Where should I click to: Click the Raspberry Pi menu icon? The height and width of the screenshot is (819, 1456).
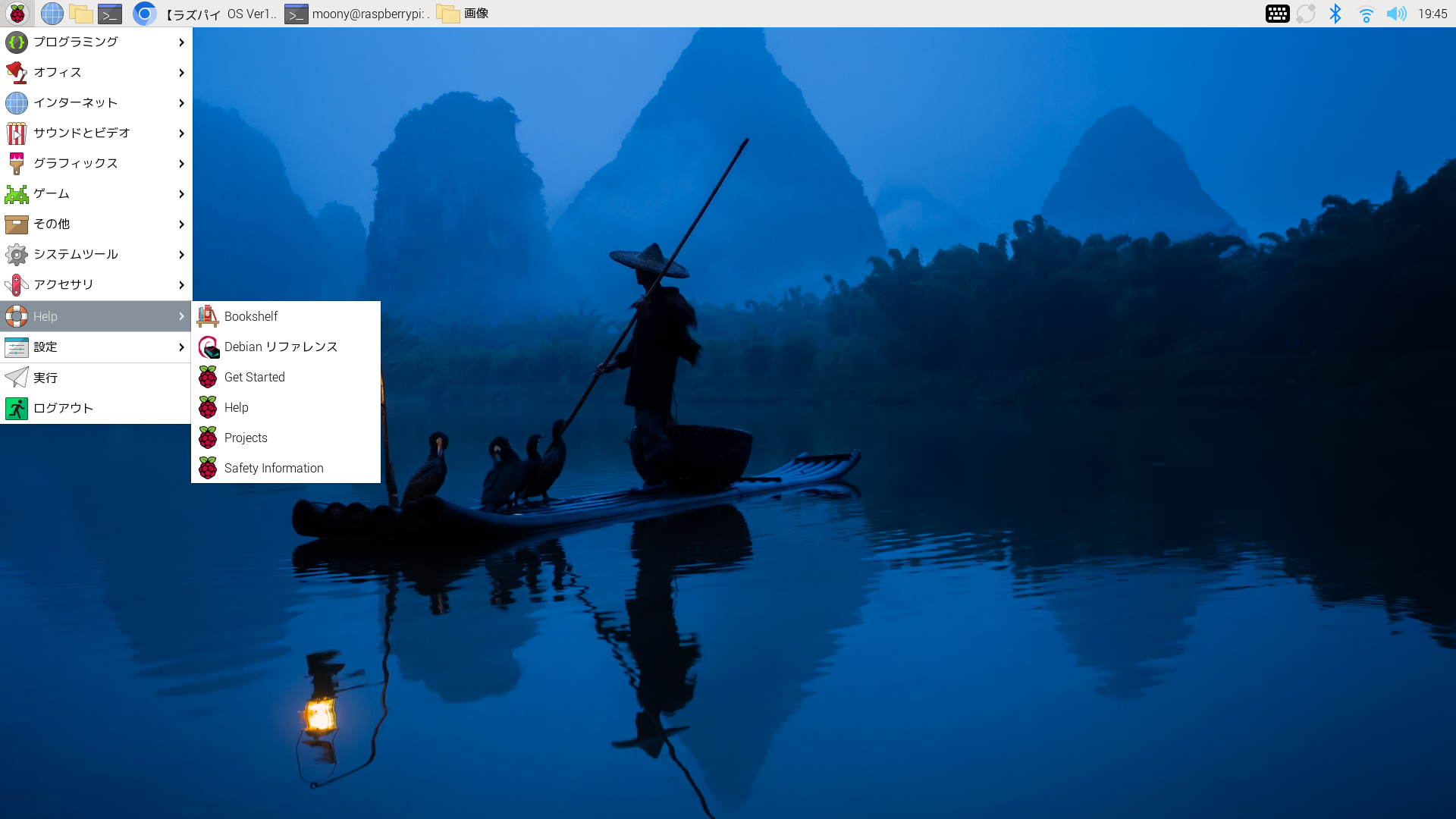[x=17, y=14]
